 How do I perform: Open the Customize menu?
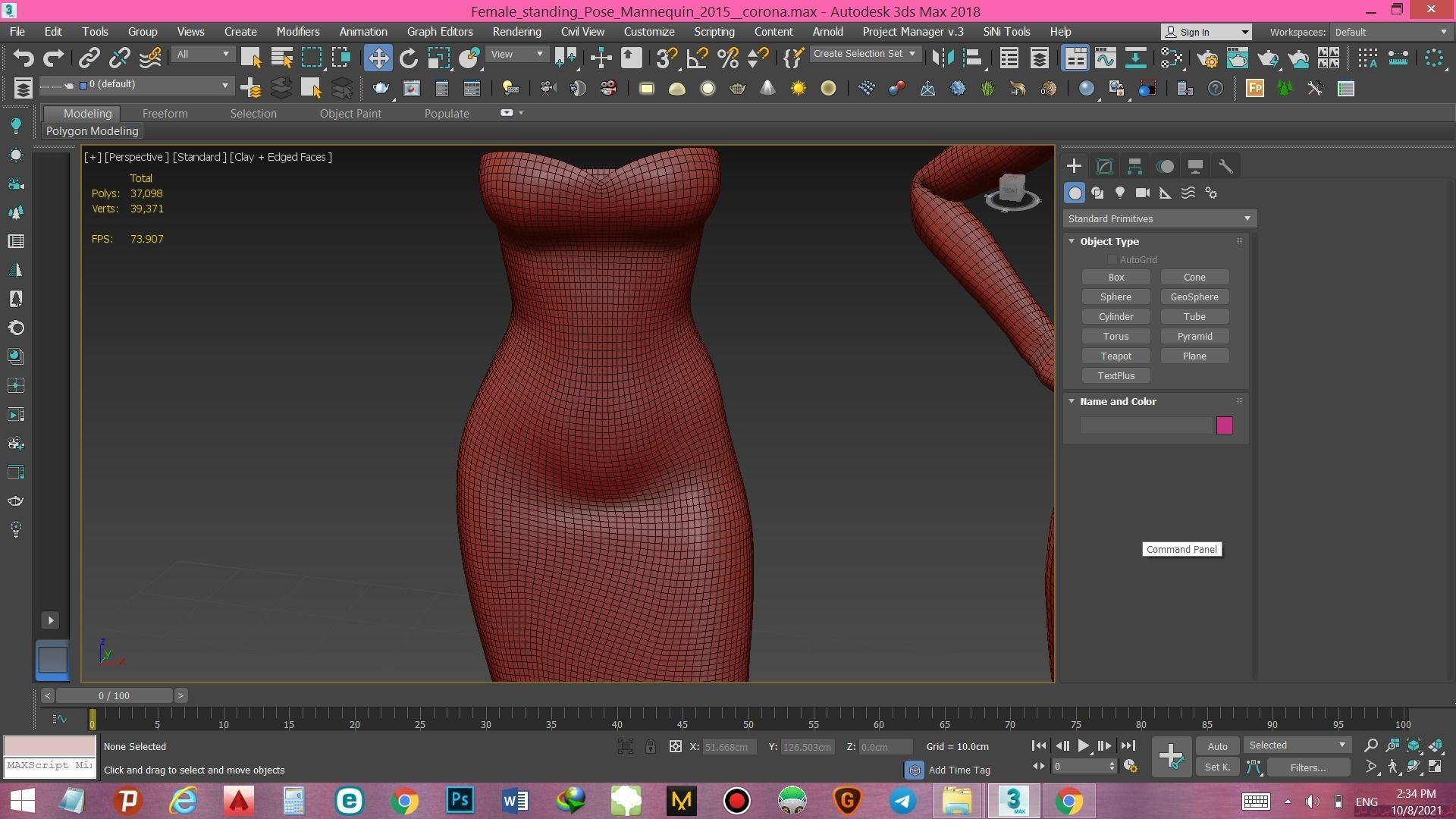649,31
